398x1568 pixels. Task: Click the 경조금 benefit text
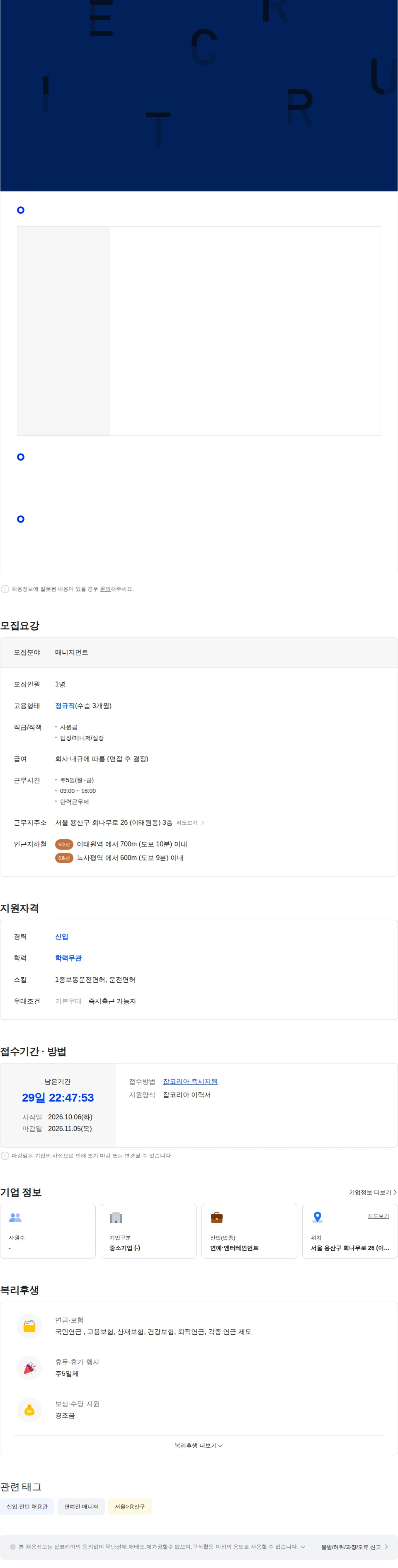(65, 1415)
